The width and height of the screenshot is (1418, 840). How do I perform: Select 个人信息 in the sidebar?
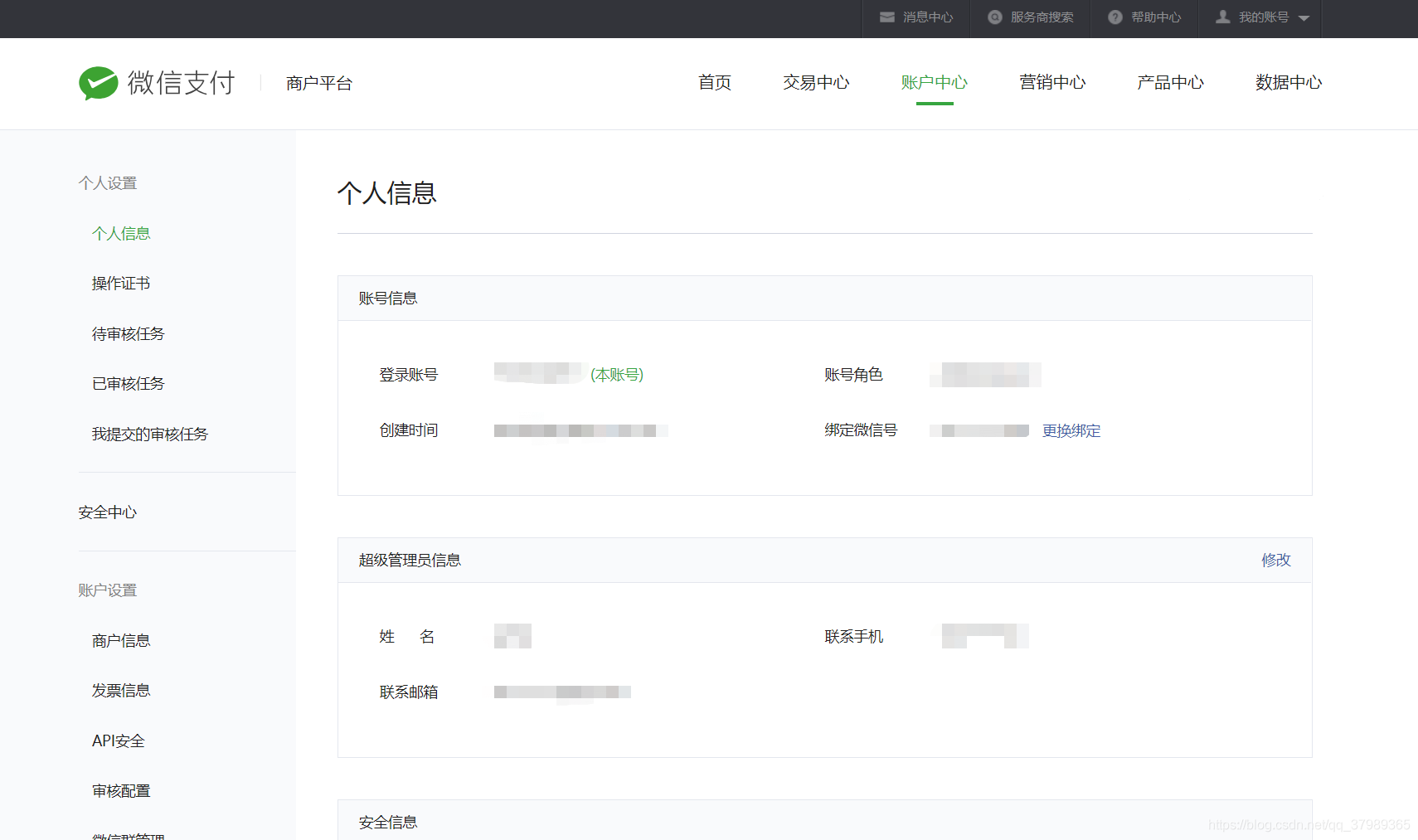(x=121, y=234)
